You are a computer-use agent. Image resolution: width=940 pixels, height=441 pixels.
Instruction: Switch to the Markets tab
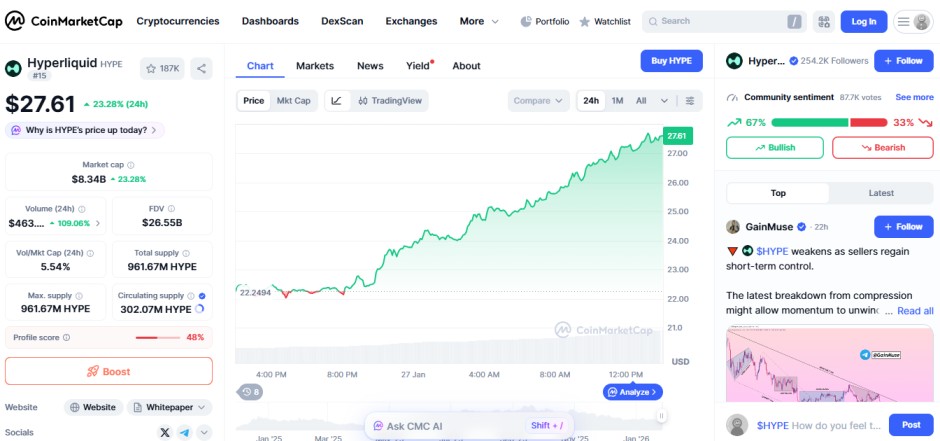pos(315,66)
